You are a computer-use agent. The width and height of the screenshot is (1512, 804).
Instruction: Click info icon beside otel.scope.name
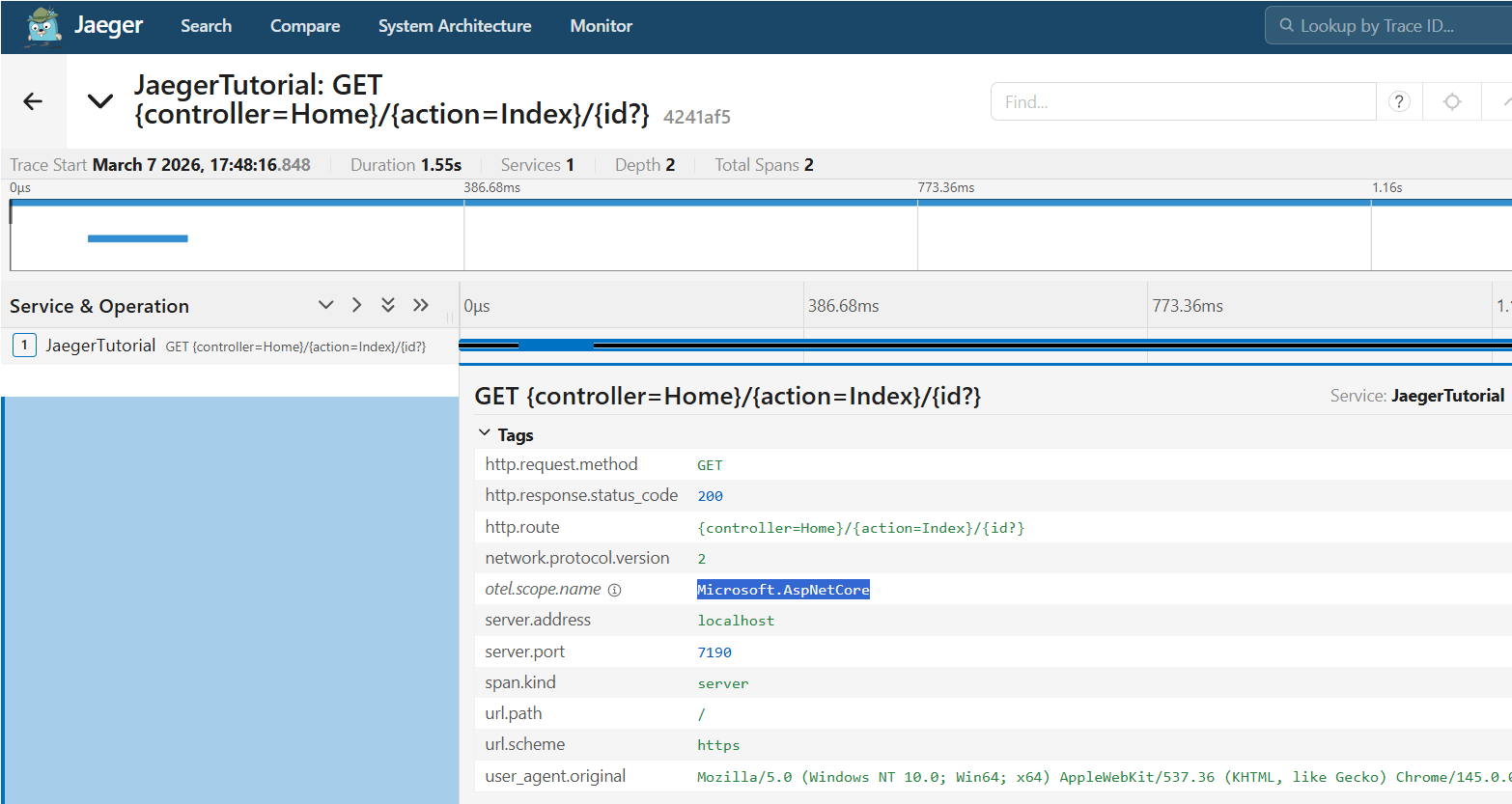coord(614,590)
